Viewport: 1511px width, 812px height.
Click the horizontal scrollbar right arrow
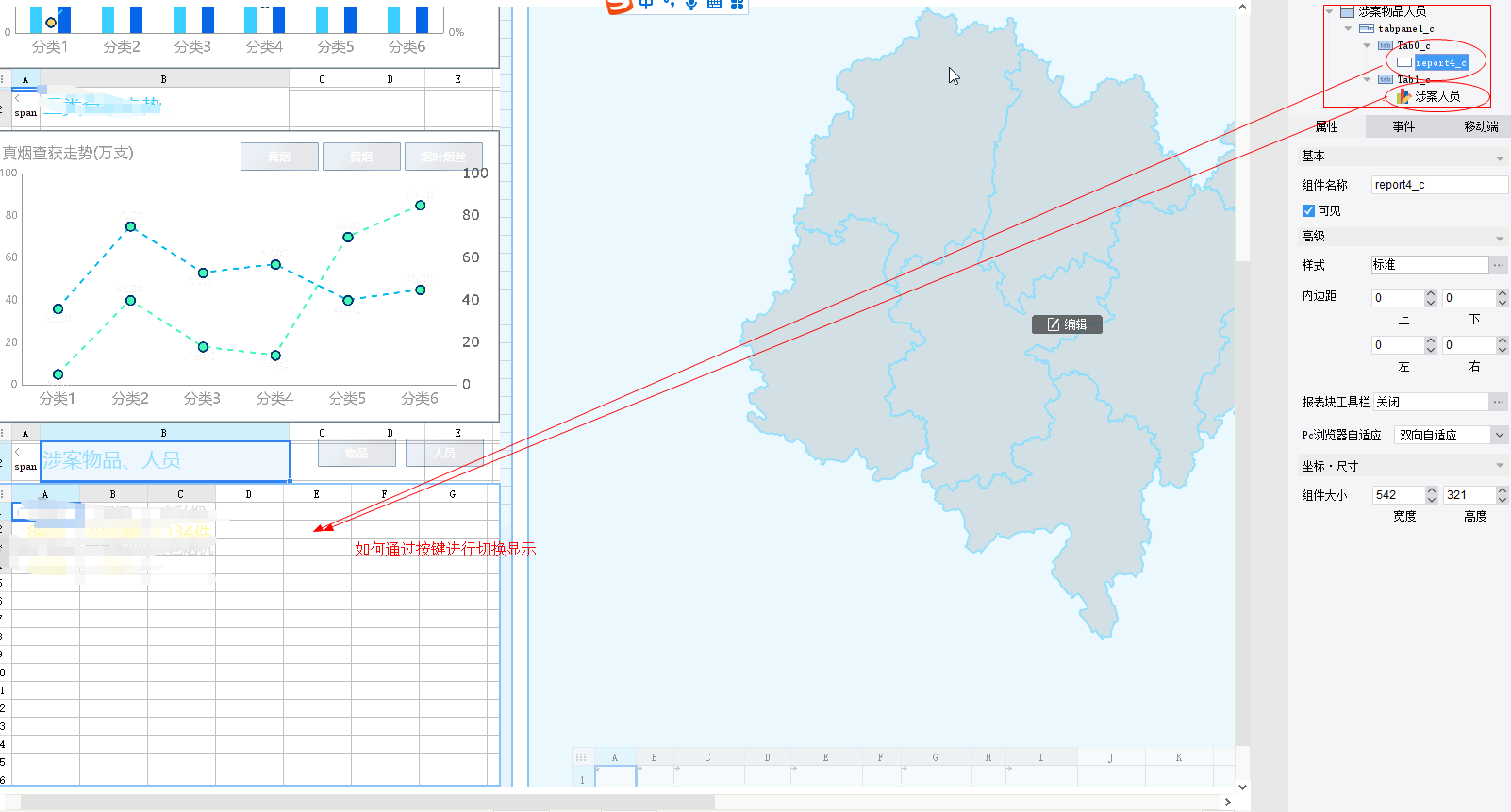1227,802
